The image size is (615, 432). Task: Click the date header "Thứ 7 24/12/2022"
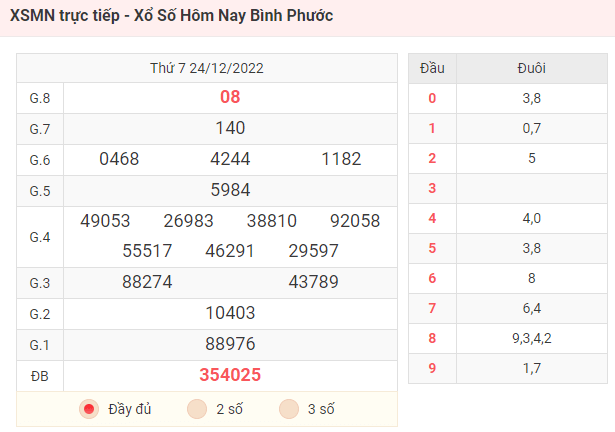point(207,68)
